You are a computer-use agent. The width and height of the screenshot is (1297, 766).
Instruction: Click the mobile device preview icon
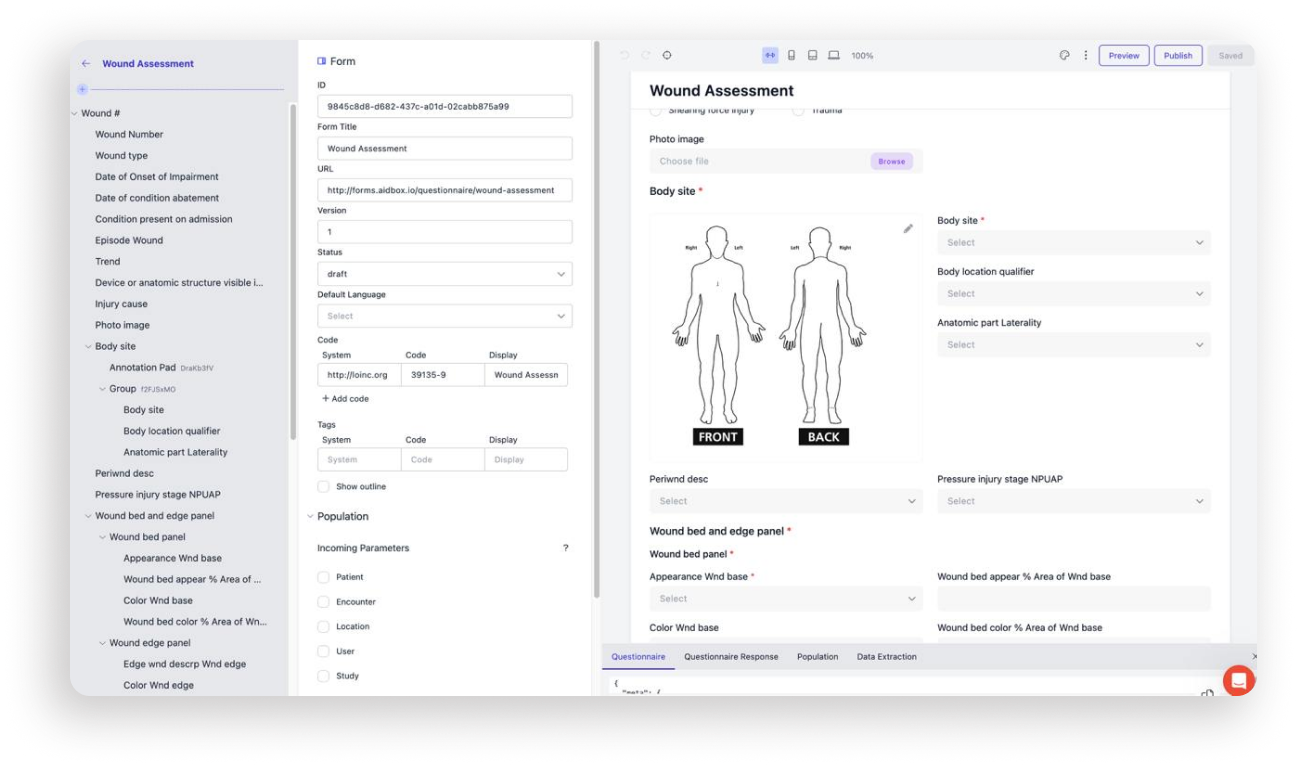click(x=791, y=56)
